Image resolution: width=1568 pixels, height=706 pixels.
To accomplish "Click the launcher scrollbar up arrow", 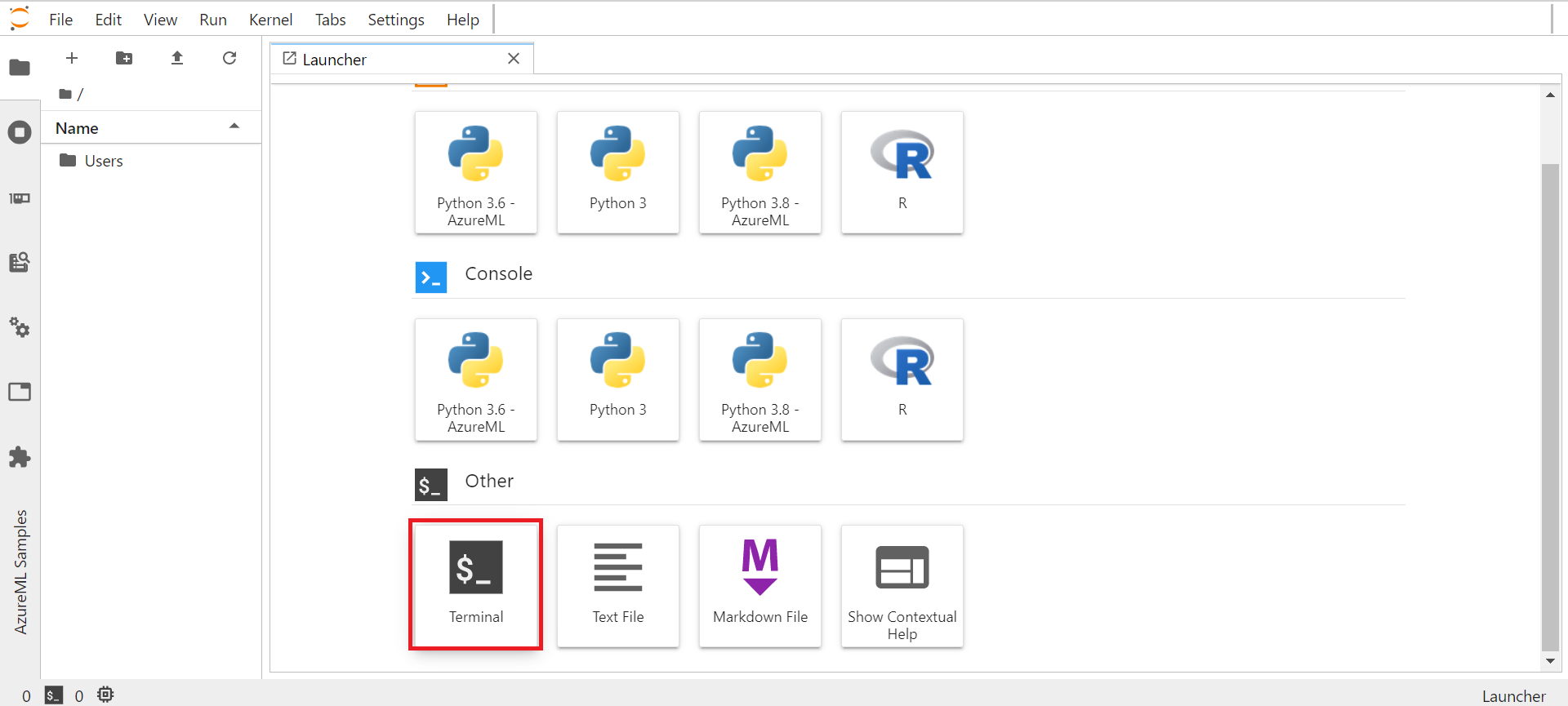I will [x=1550, y=95].
